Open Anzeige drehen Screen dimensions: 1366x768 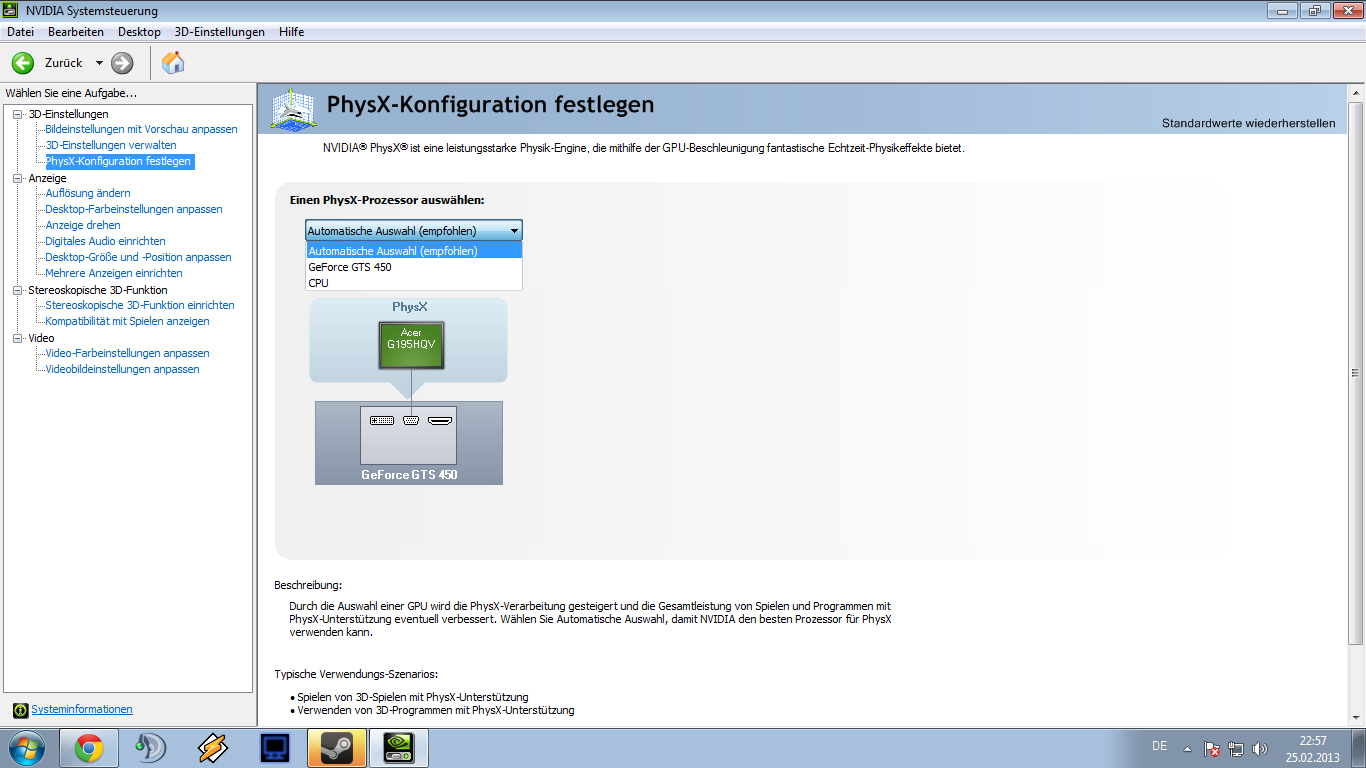pos(83,225)
